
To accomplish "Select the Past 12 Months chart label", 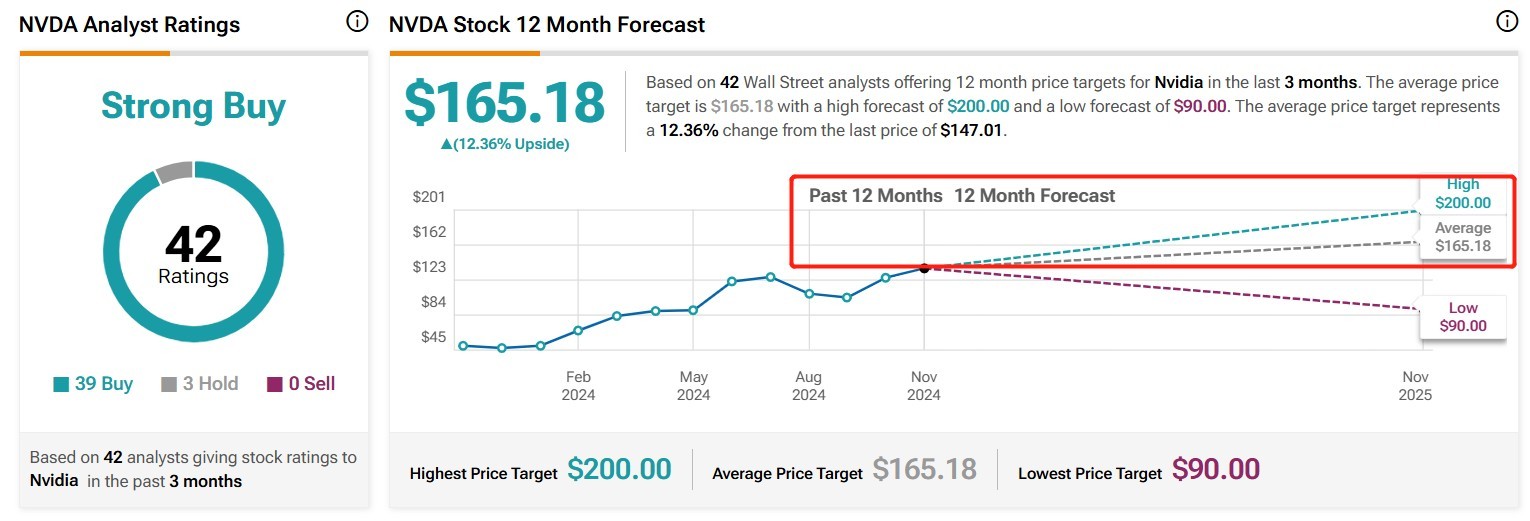I will tap(876, 196).
